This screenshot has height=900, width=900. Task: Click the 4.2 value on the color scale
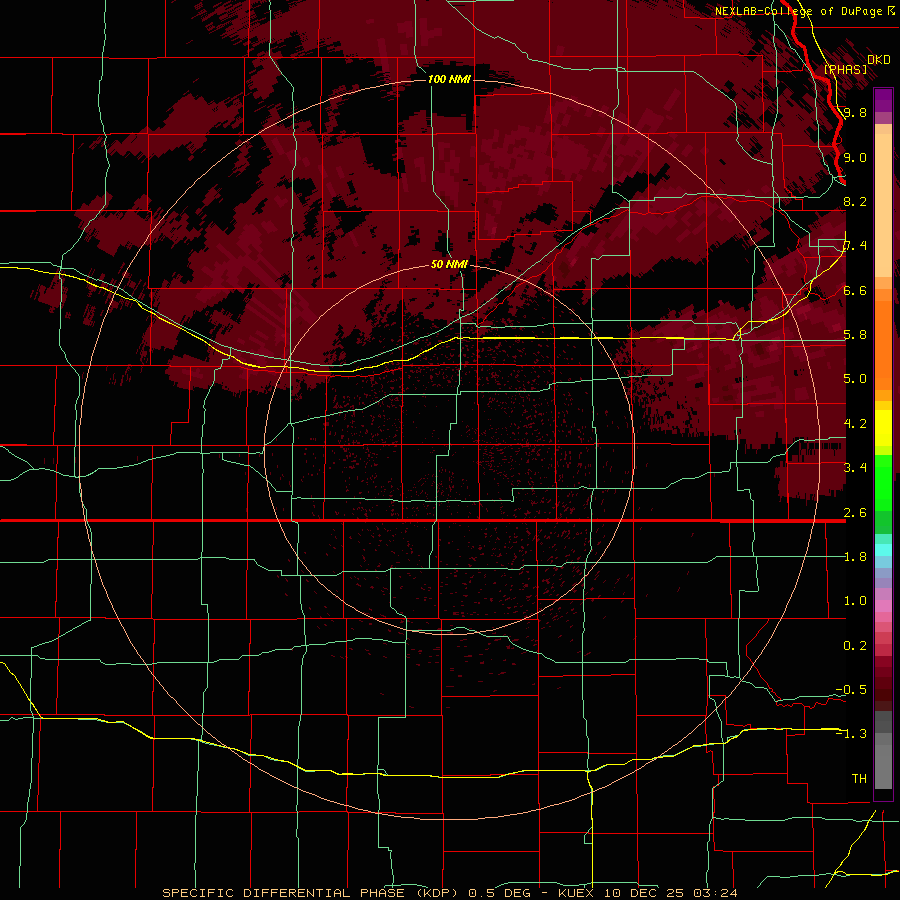click(x=855, y=423)
